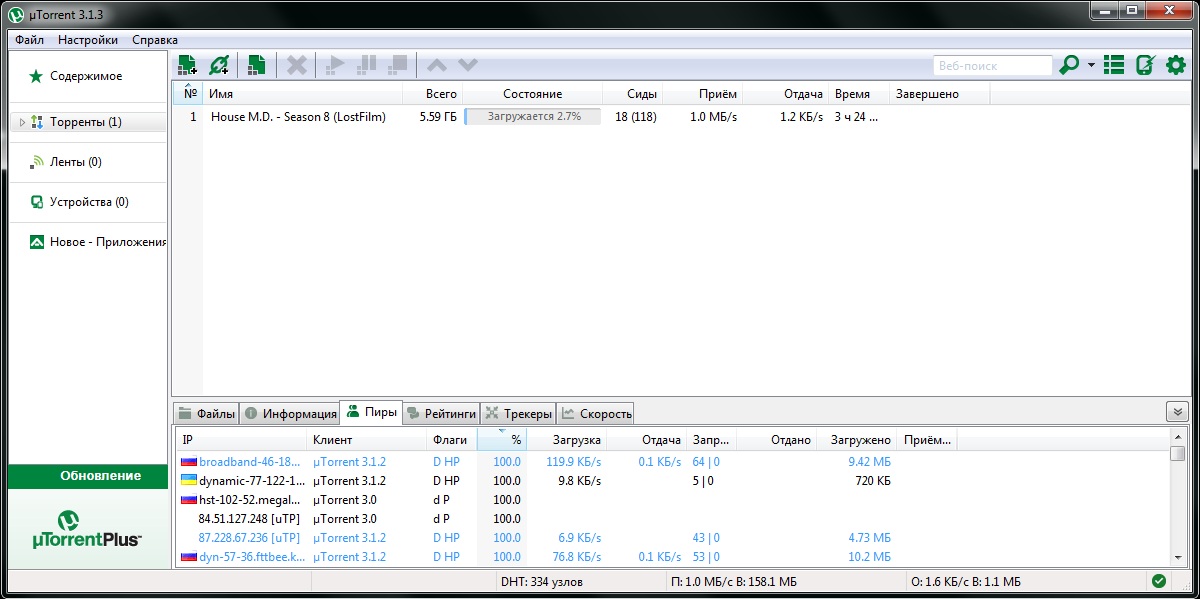Image resolution: width=1200 pixels, height=599 pixels.
Task: Select peer 87.228.67.236 [uTP]
Action: (249, 538)
